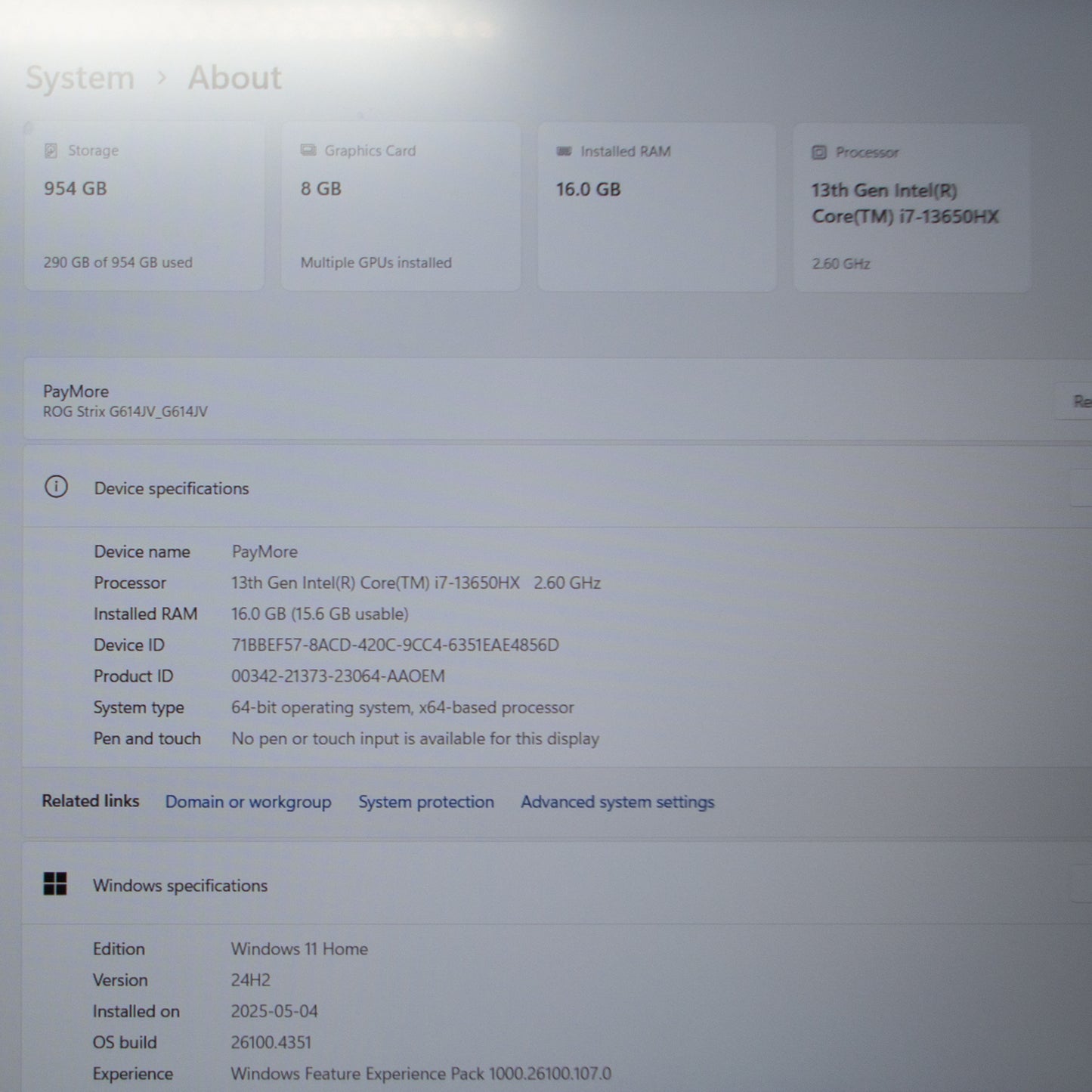Click the Storage drive icon
The width and height of the screenshot is (1092, 1092).
[51, 150]
